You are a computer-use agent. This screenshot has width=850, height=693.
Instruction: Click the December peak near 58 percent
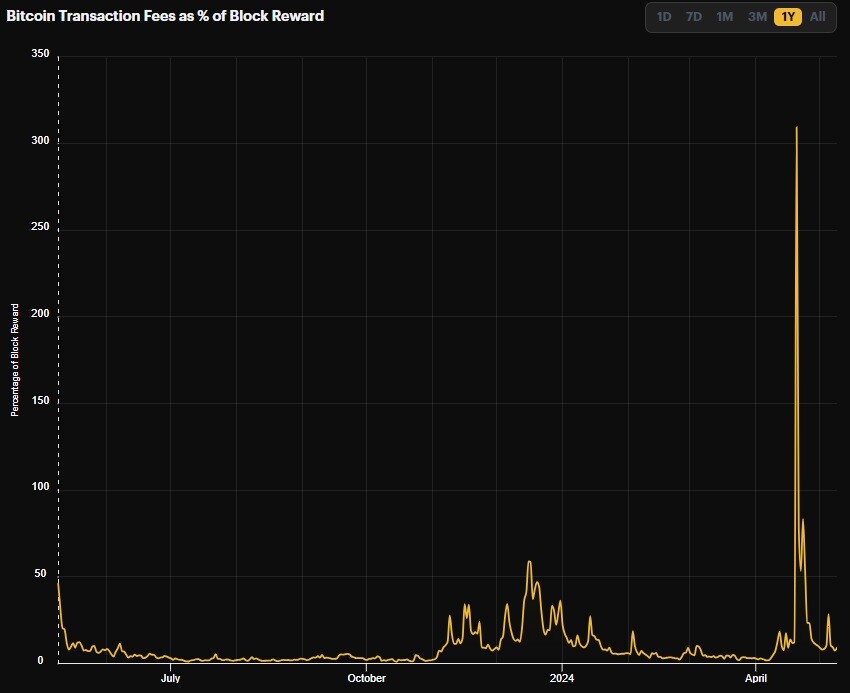529,562
